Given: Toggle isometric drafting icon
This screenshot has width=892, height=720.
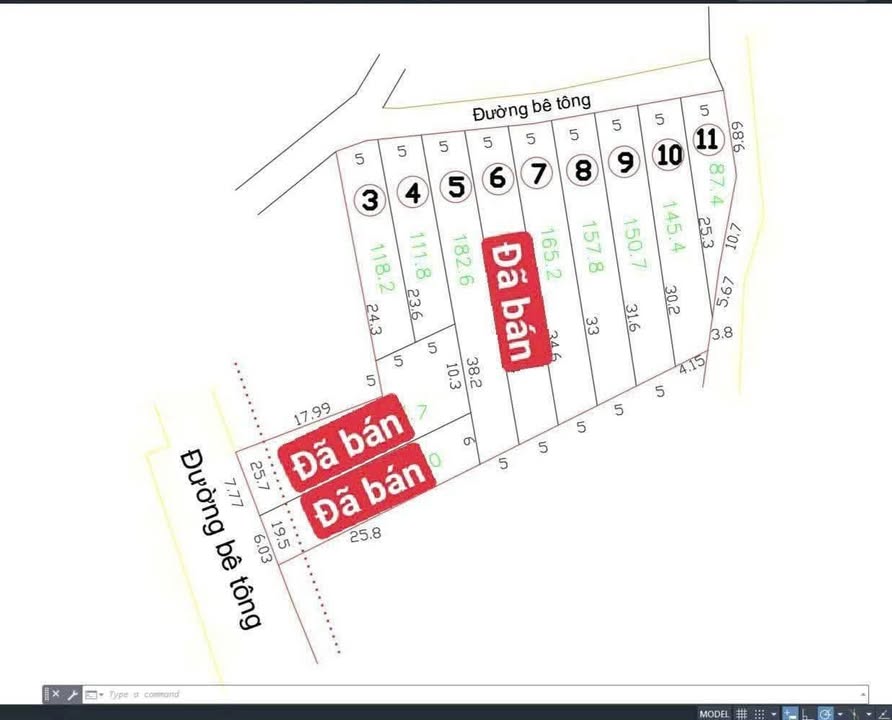Looking at the screenshot, I should pyautogui.click(x=853, y=714).
